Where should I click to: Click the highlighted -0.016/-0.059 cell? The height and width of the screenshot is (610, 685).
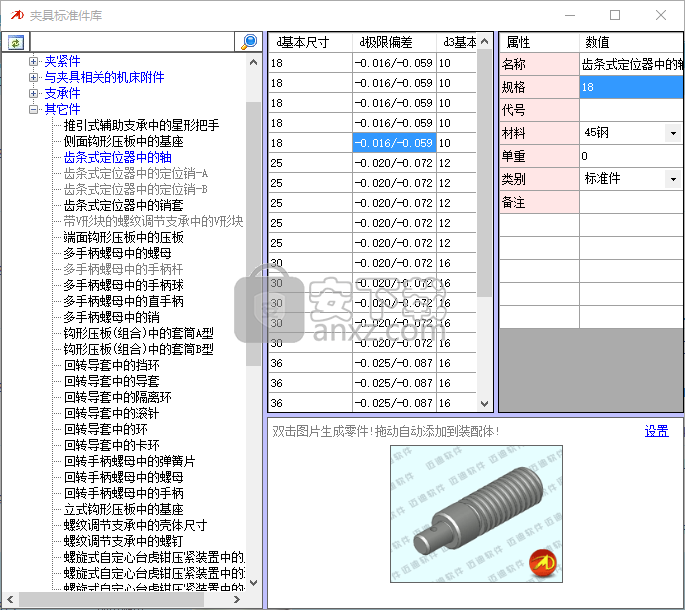point(394,143)
